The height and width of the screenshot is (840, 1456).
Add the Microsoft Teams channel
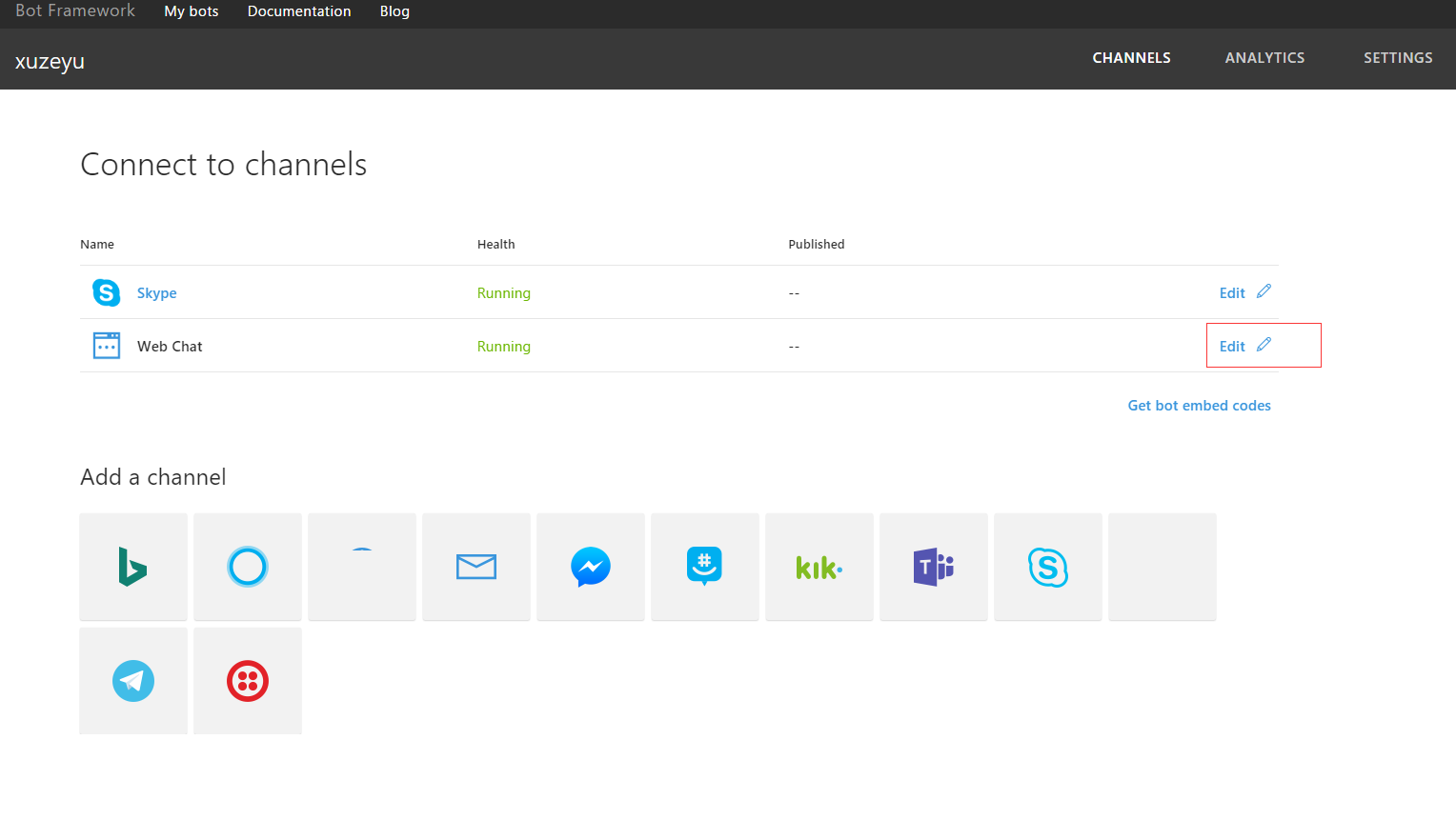click(934, 567)
